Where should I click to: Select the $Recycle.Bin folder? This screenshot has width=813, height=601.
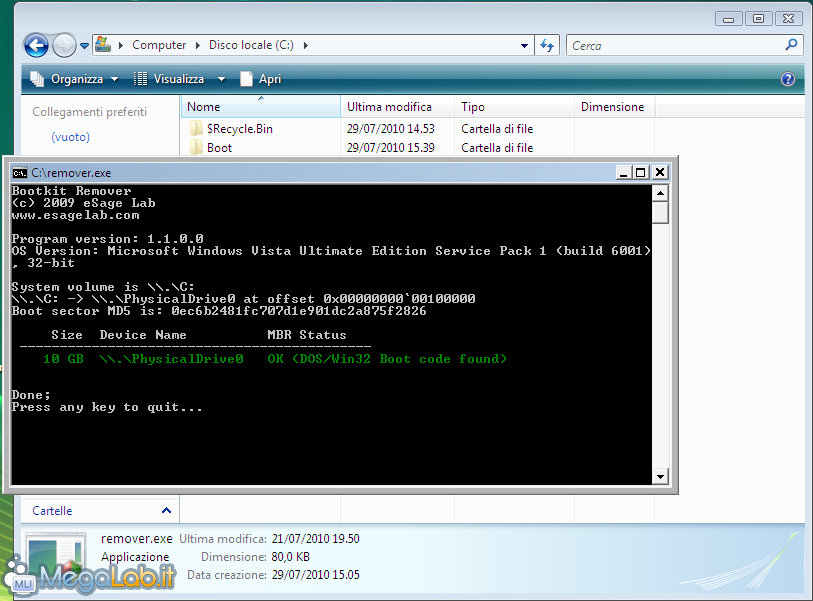pos(240,129)
